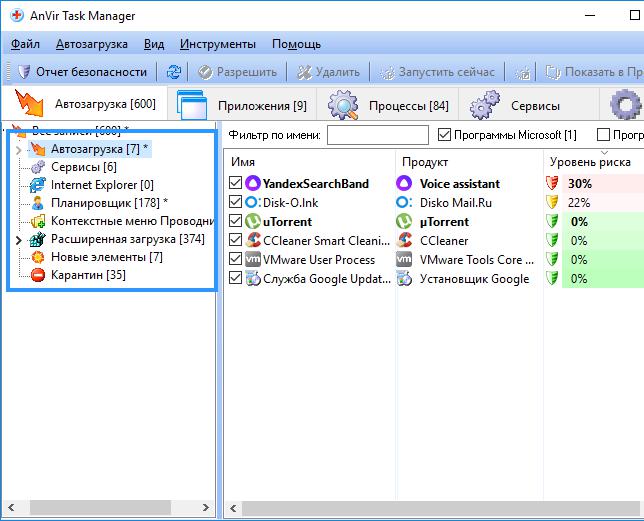This screenshot has height=521, width=644.
Task: Click the Processes tab magnifier gear icon
Action: tap(343, 106)
